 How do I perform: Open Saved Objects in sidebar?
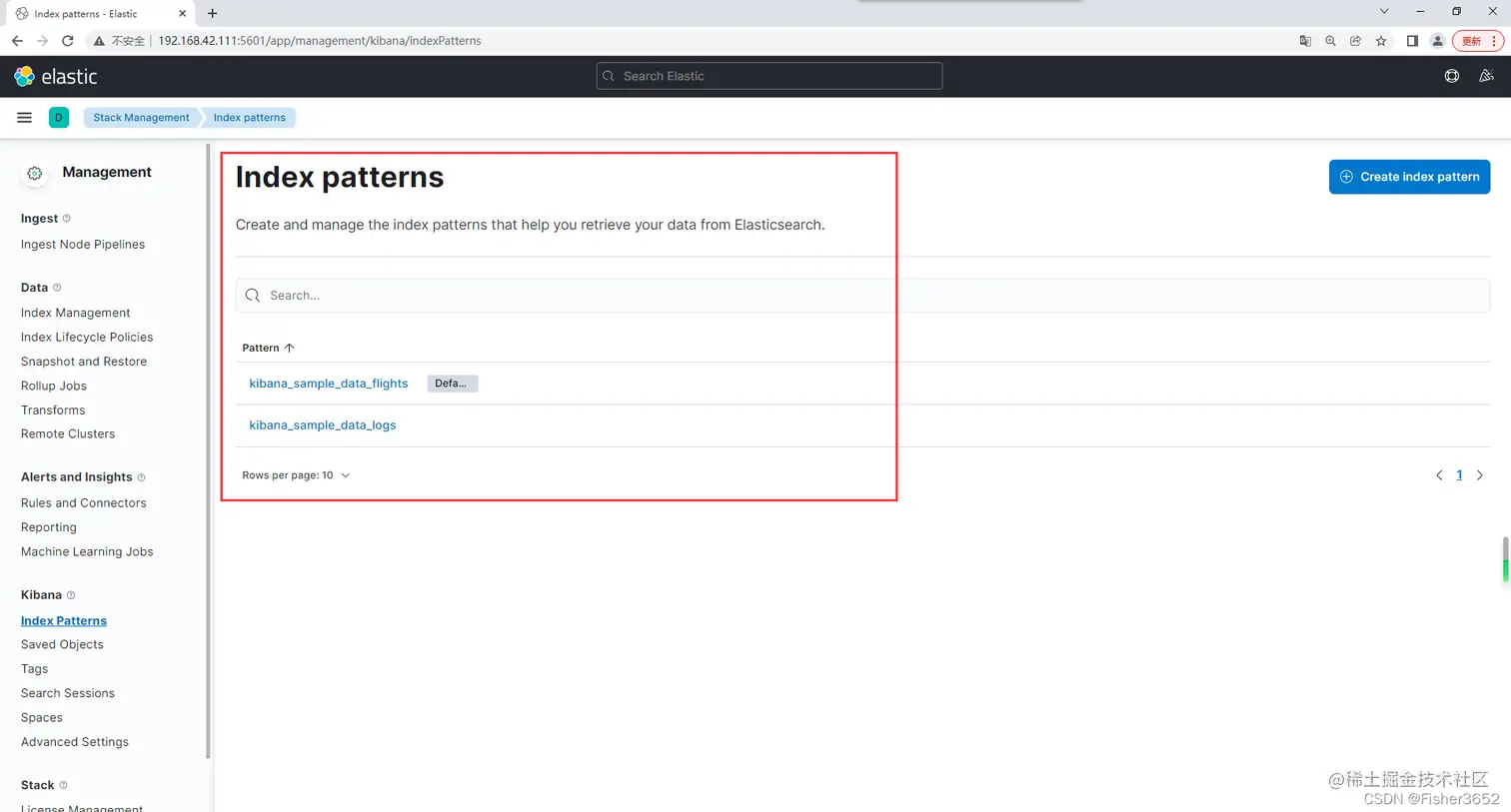coord(62,645)
